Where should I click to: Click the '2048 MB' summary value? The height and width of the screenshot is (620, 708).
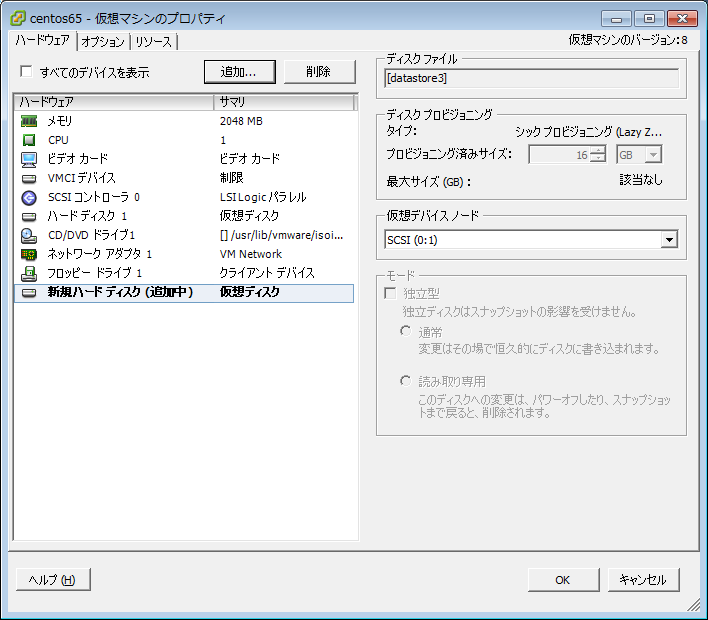tap(241, 121)
